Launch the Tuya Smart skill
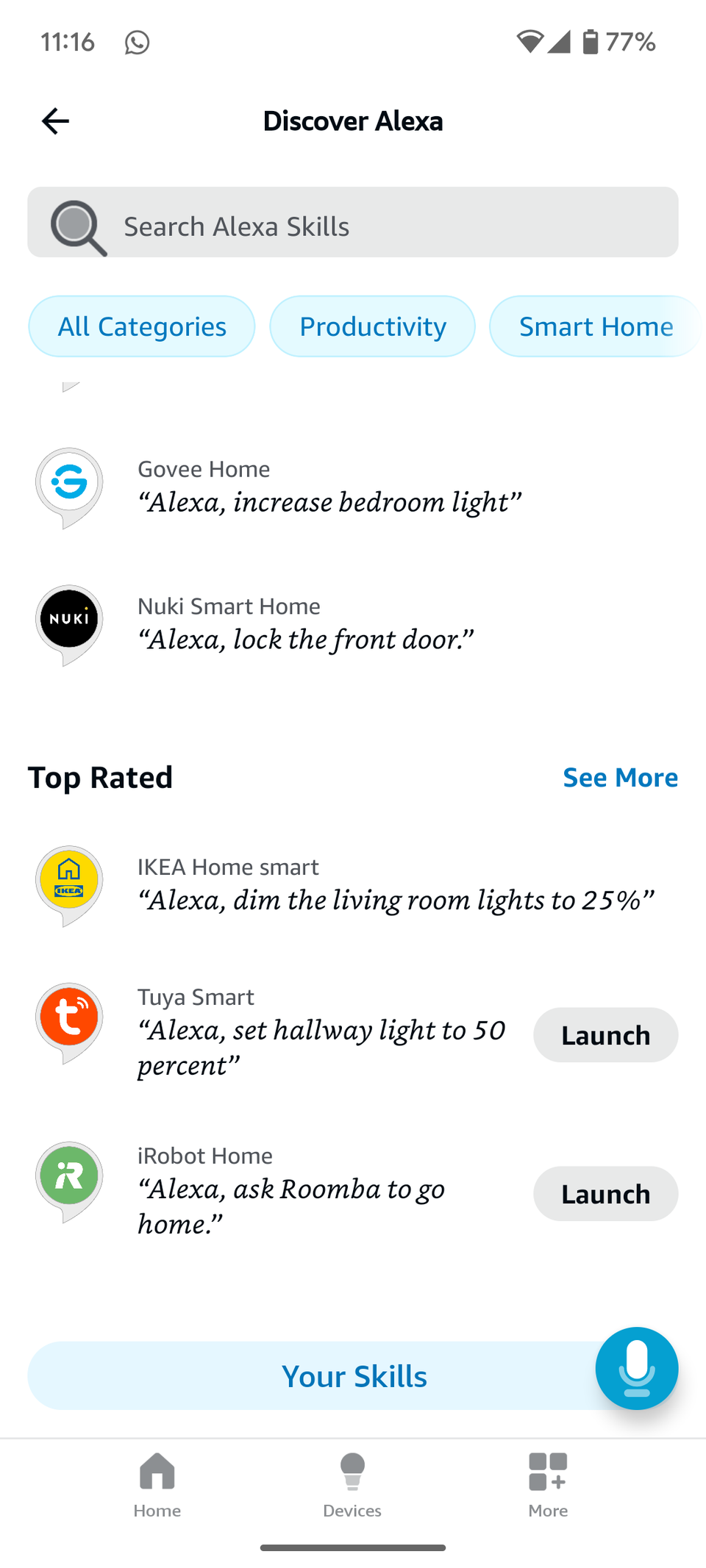 coord(605,1034)
